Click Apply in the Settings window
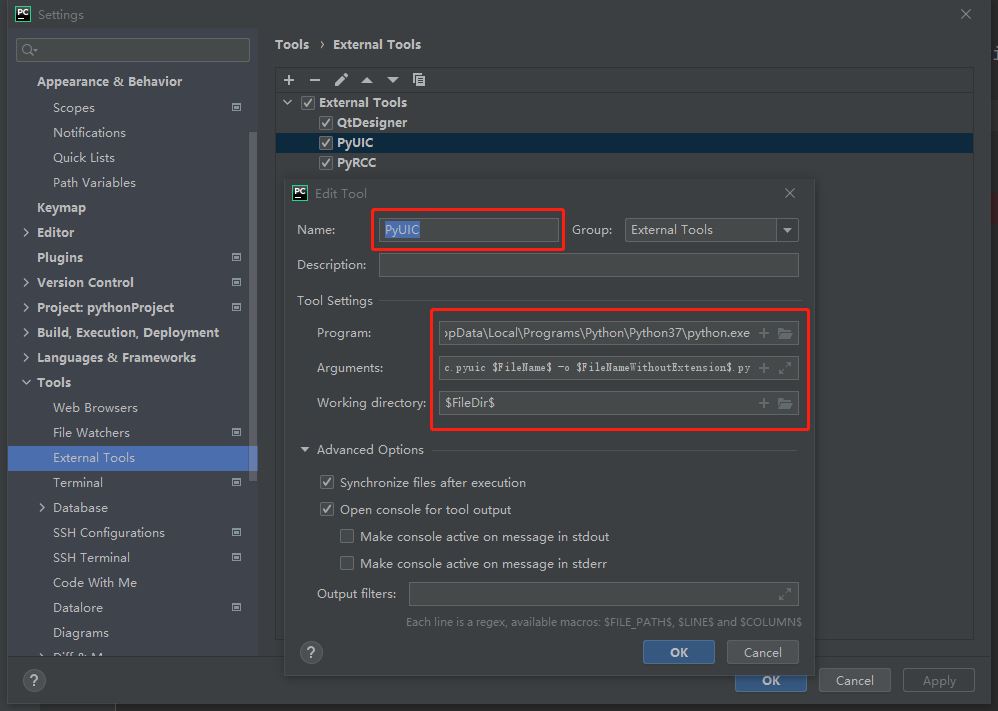Viewport: 998px width, 711px height. [x=939, y=680]
